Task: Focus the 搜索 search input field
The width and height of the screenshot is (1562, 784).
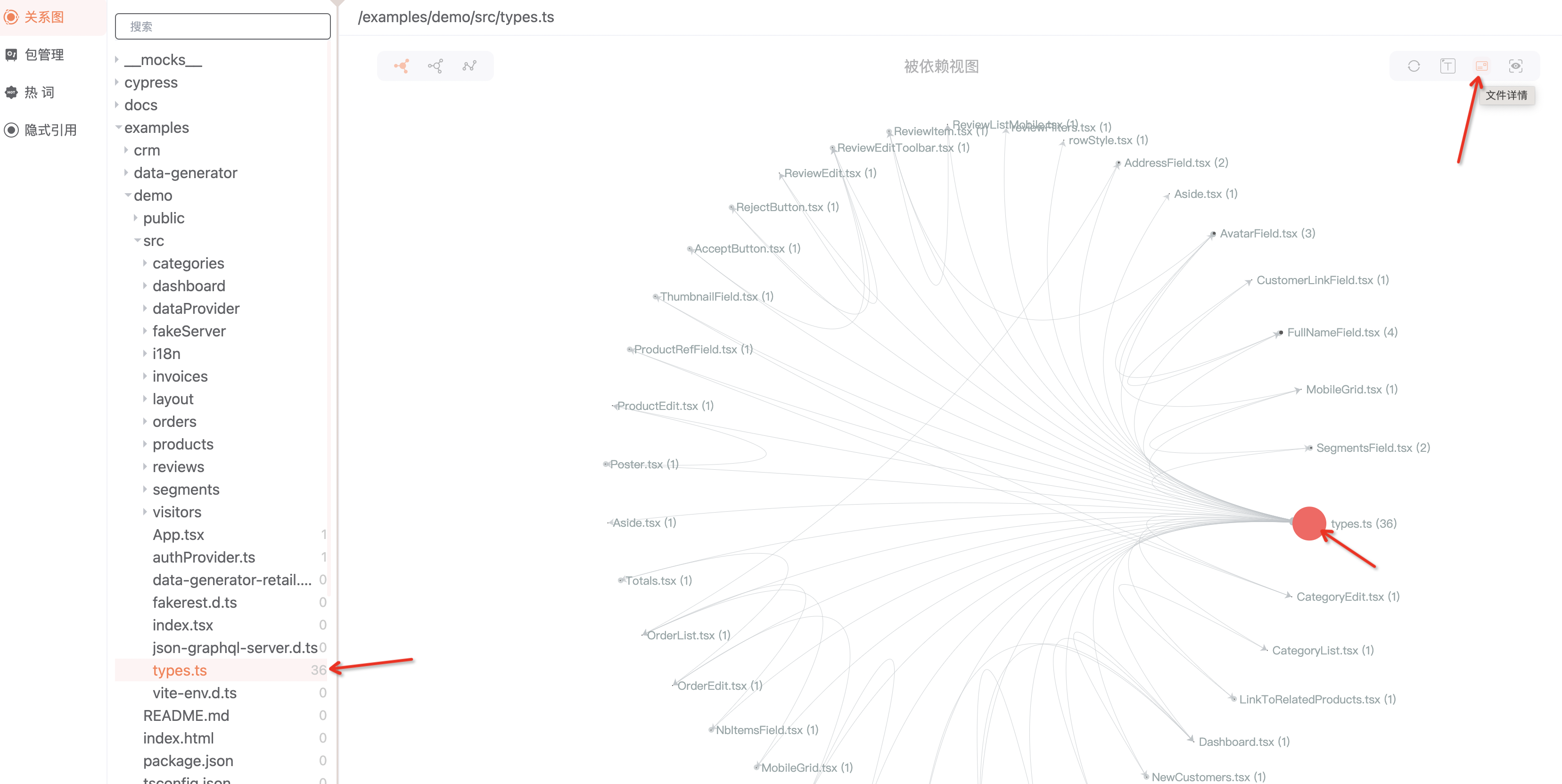Action: coord(222,27)
